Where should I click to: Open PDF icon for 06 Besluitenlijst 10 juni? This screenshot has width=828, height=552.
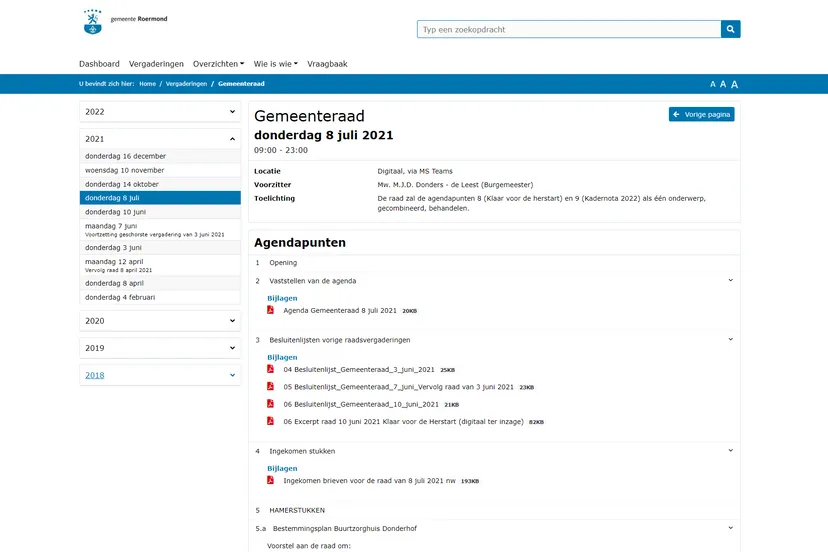point(271,404)
